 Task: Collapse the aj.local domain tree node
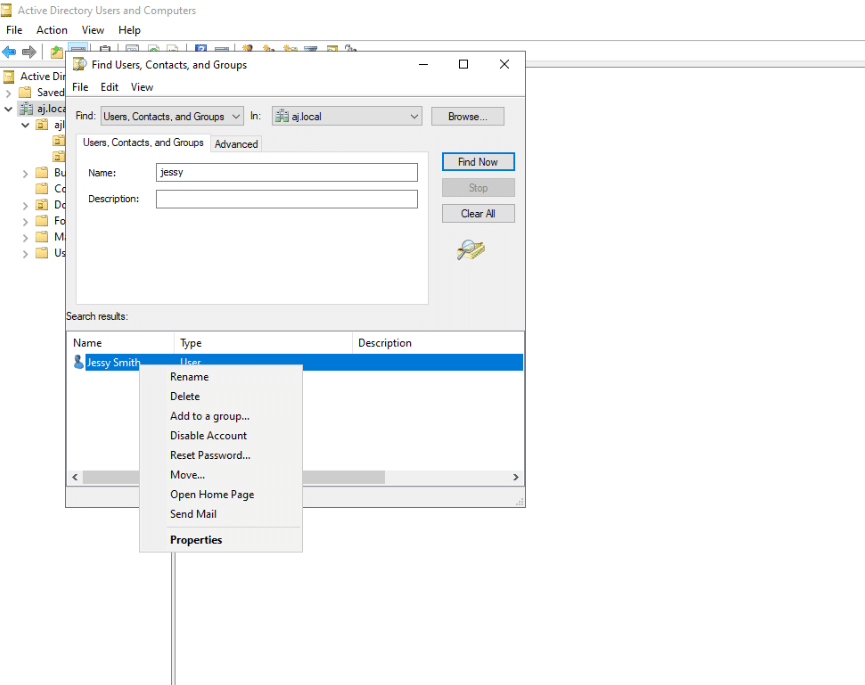pos(9,108)
